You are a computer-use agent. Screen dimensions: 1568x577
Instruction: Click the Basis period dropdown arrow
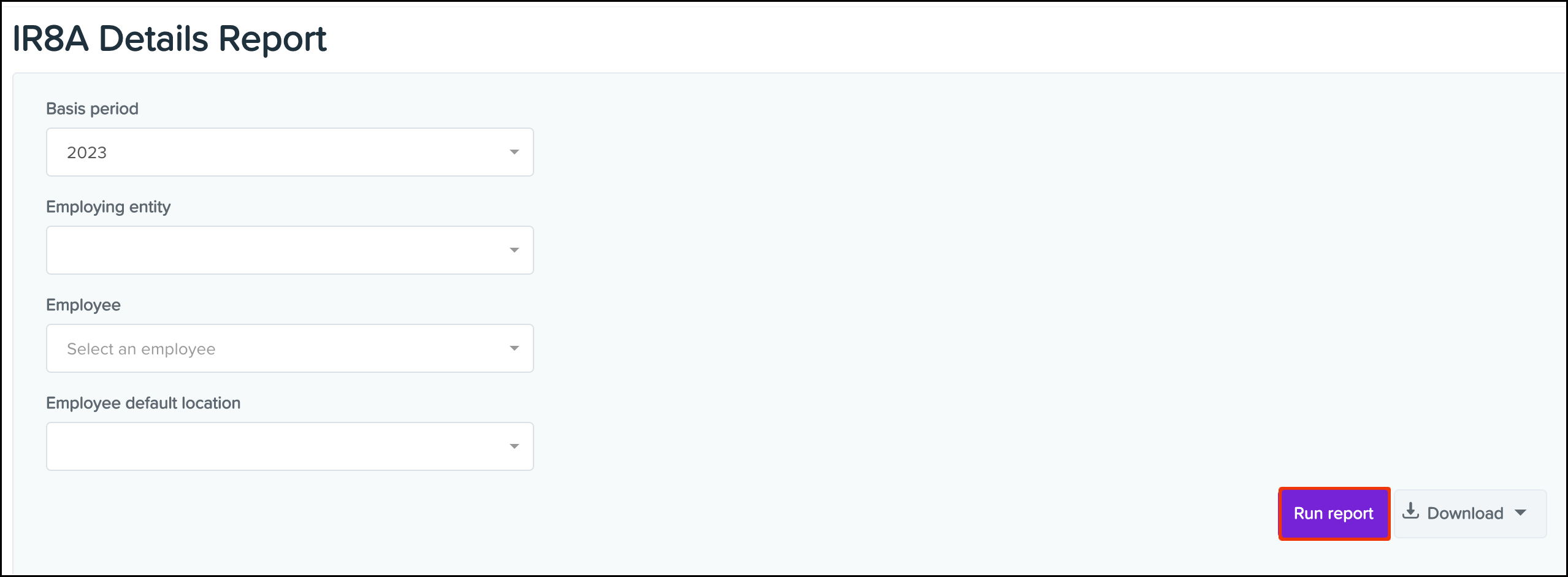[x=514, y=152]
